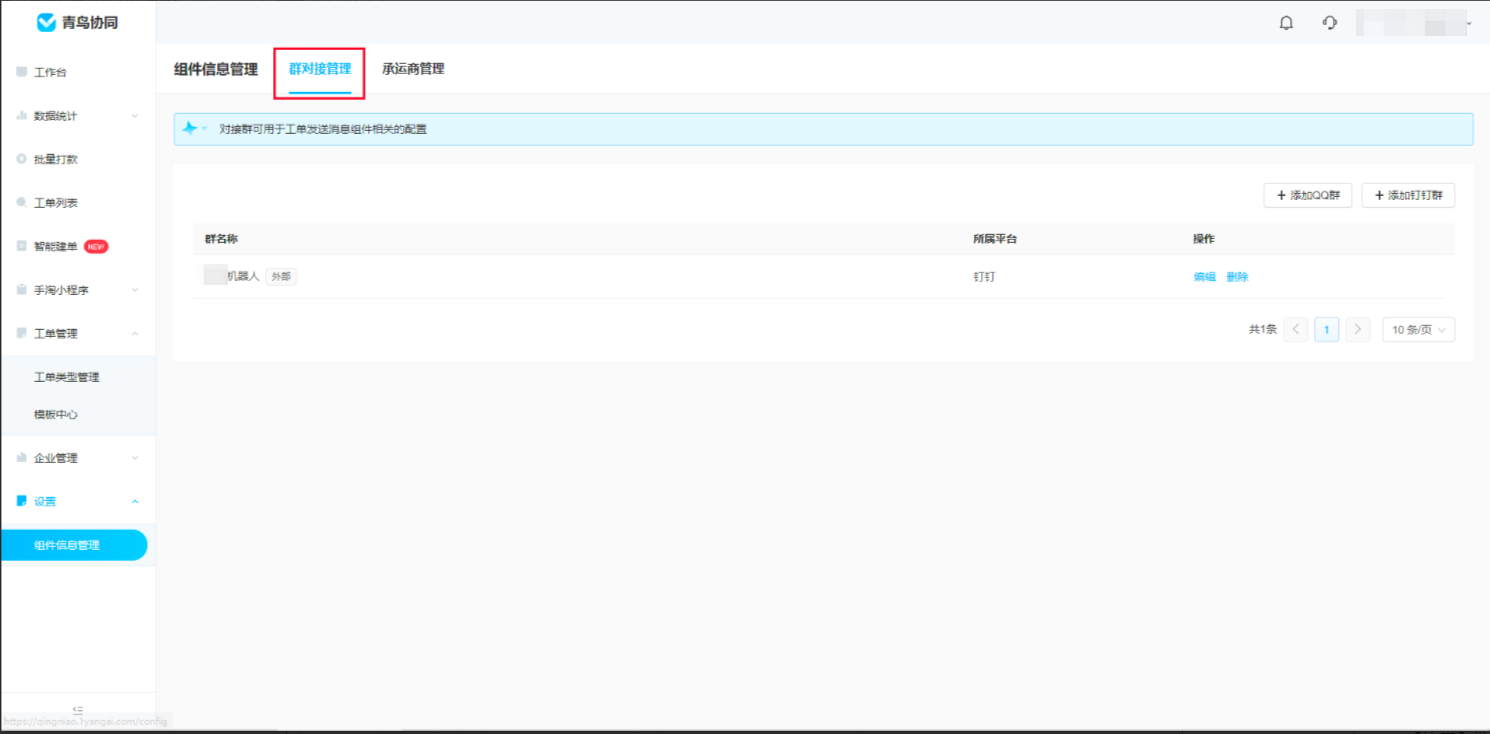Click 编辑 for the 机器人 group

[1204, 277]
